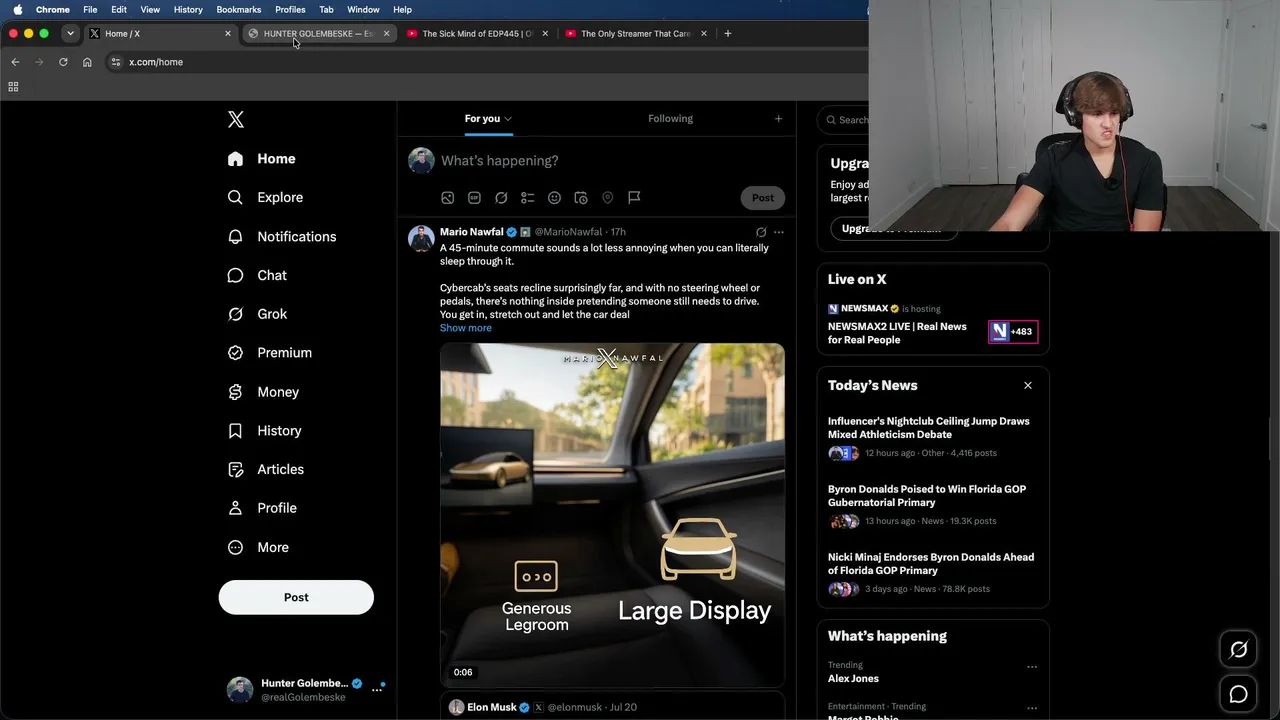View site information for x.com
Screen dimensions: 1280x720
click(x=116, y=62)
